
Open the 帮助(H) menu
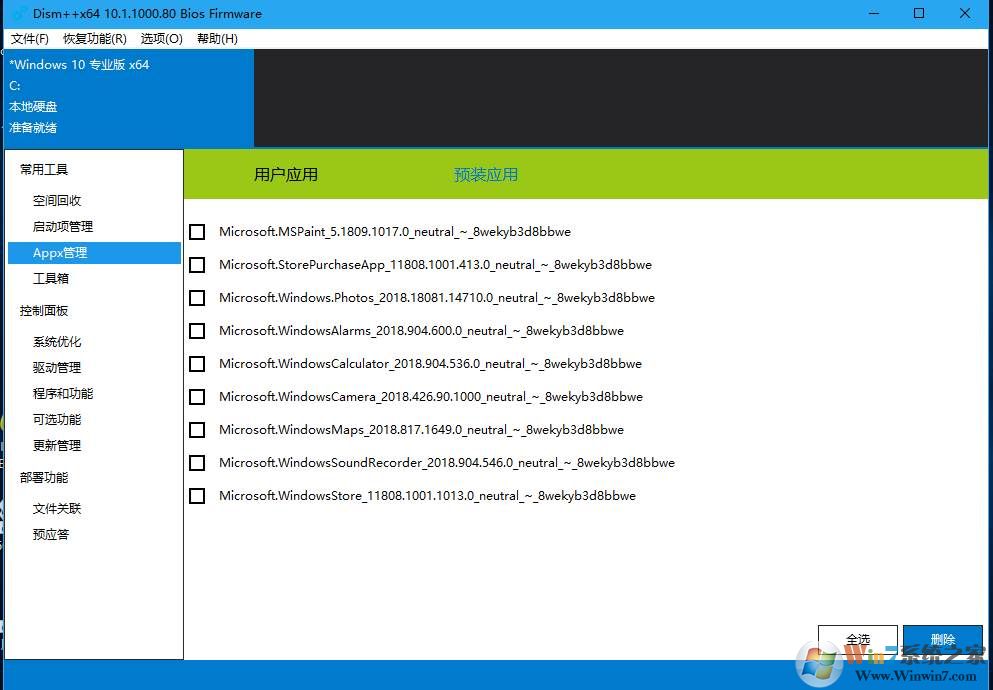point(217,39)
